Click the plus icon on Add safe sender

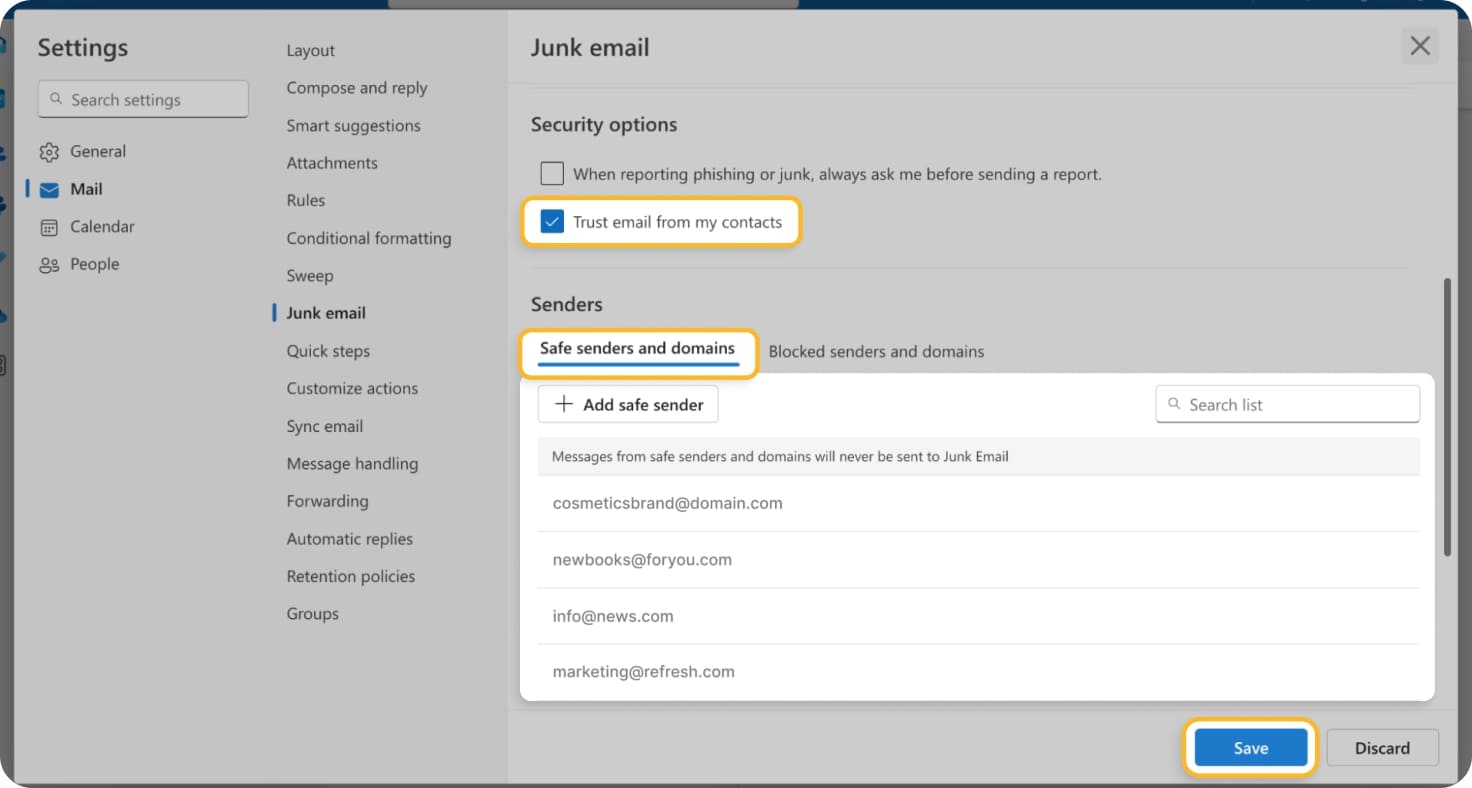point(563,404)
